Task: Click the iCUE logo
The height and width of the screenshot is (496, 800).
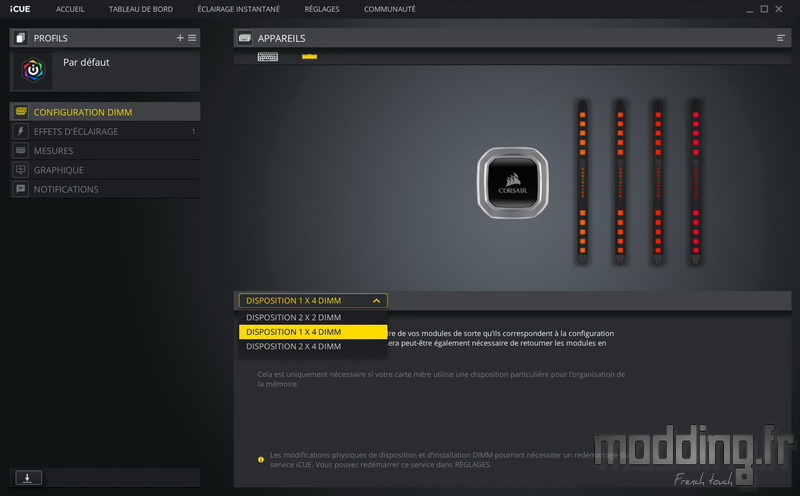Action: [x=20, y=9]
